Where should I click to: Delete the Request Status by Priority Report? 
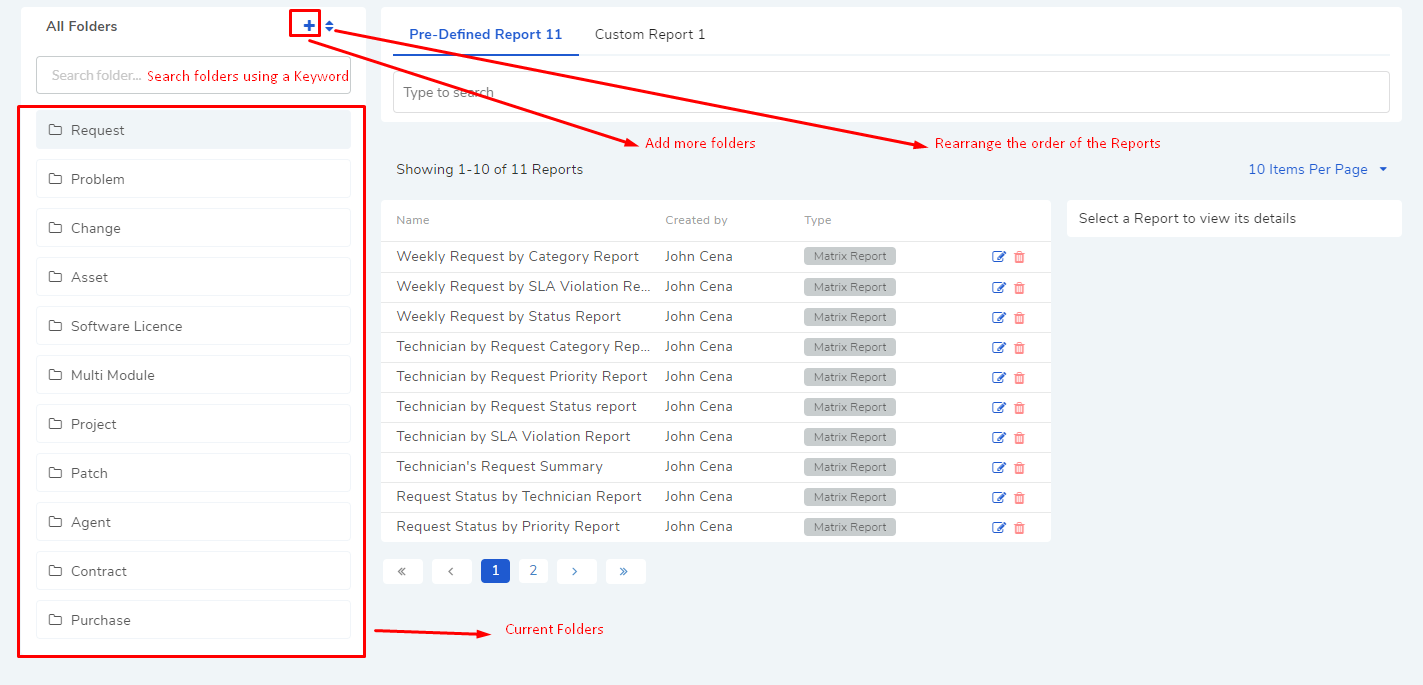pos(1019,527)
